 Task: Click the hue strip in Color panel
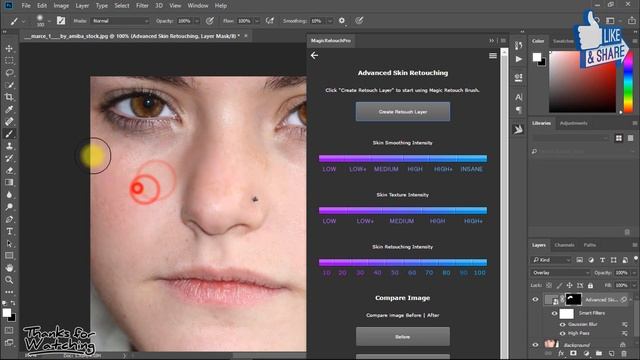(628, 82)
